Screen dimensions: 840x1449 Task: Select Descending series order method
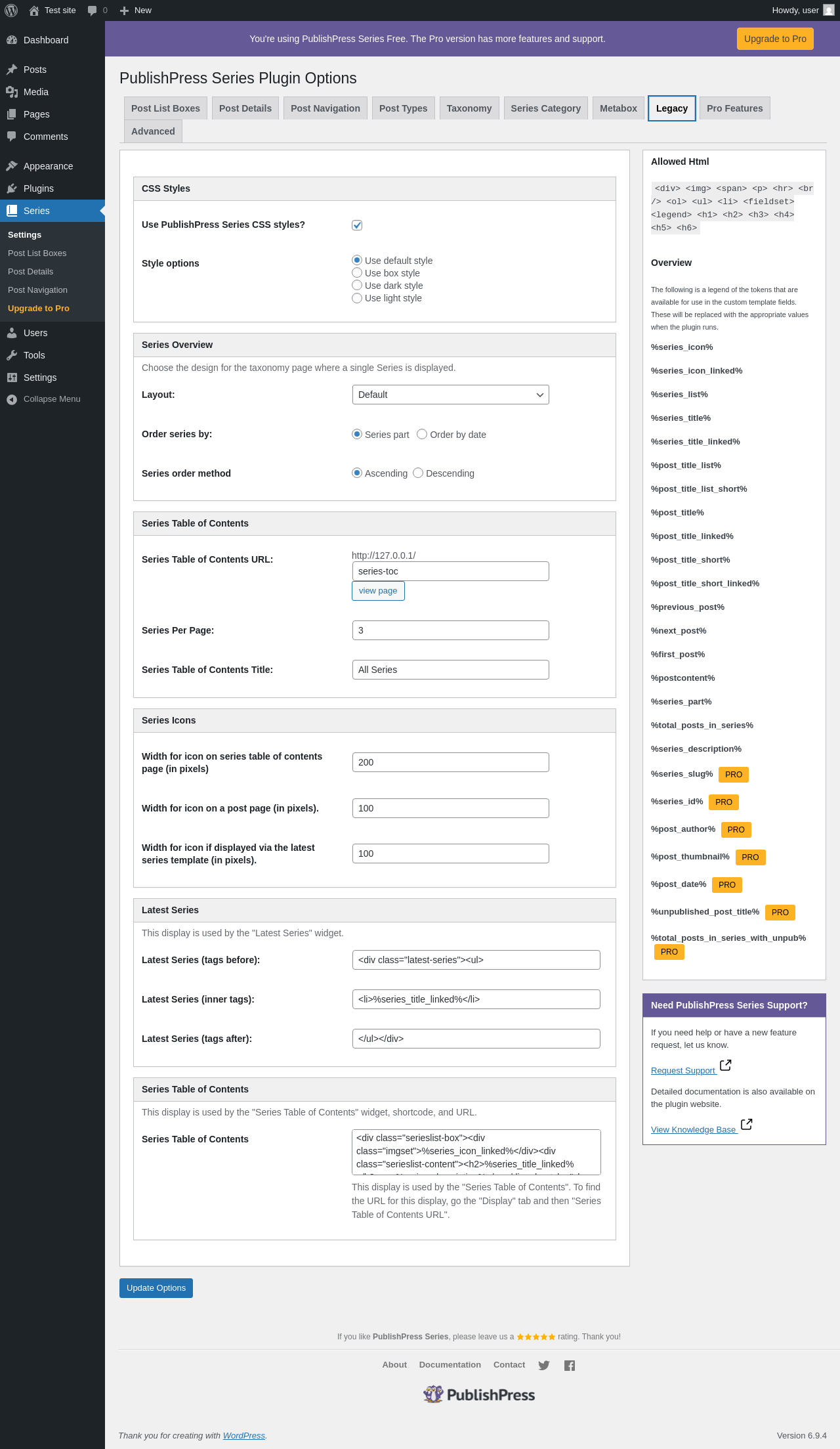[418, 473]
